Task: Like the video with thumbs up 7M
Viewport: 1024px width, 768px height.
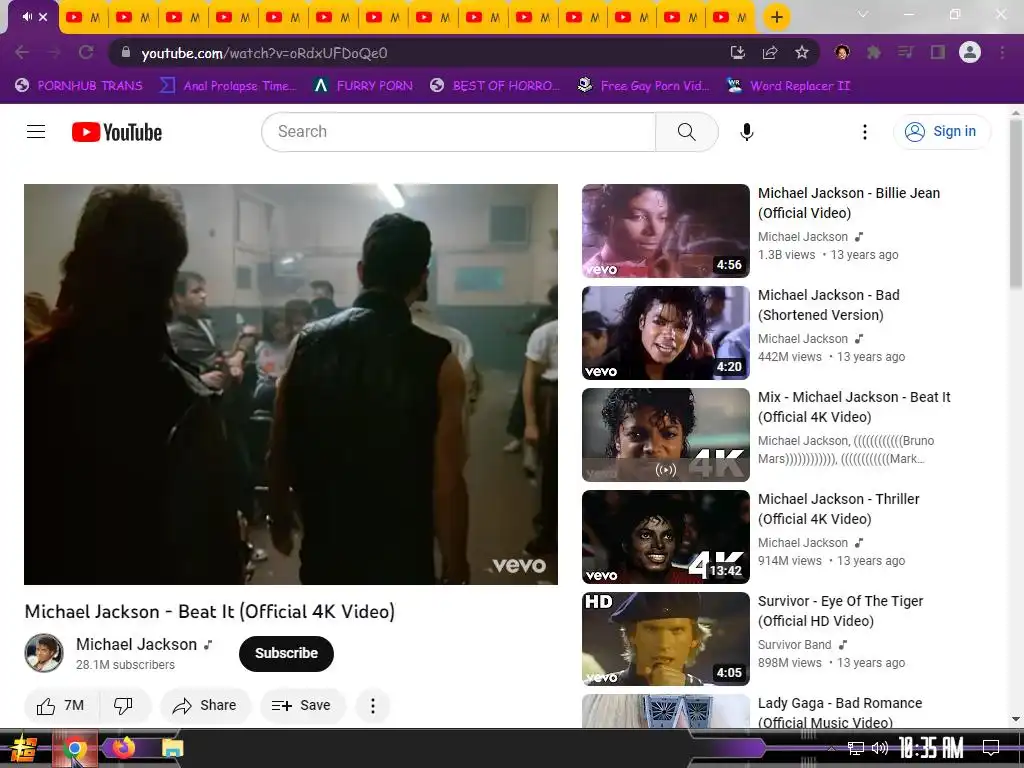Action: click(61, 705)
